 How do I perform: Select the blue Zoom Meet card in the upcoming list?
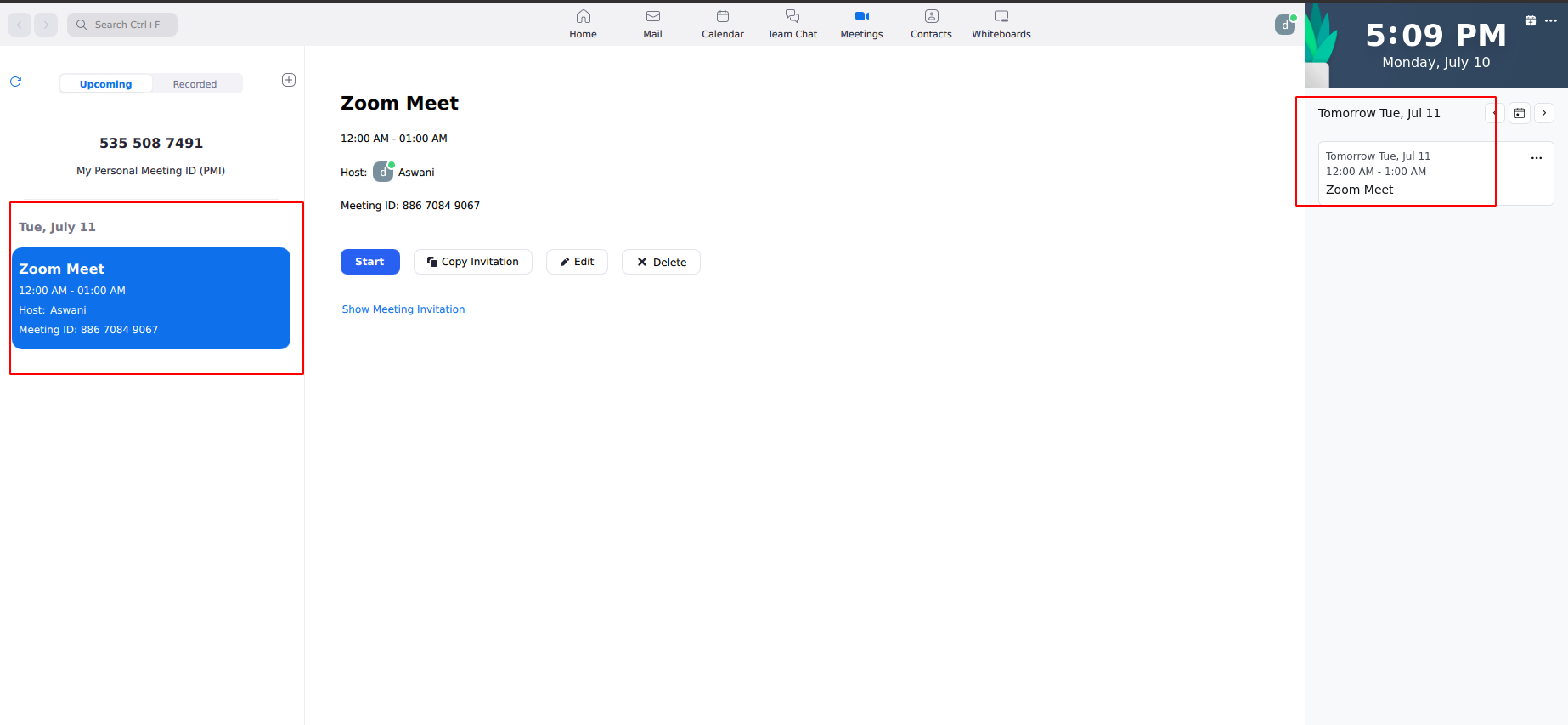(151, 298)
